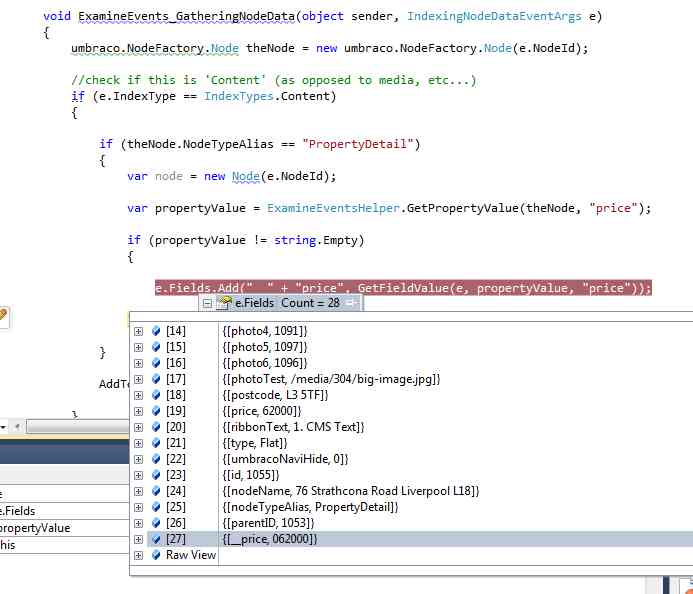Click the editor horizontal scrollbar left arrow
The height and width of the screenshot is (594, 693).
click(x=17, y=427)
